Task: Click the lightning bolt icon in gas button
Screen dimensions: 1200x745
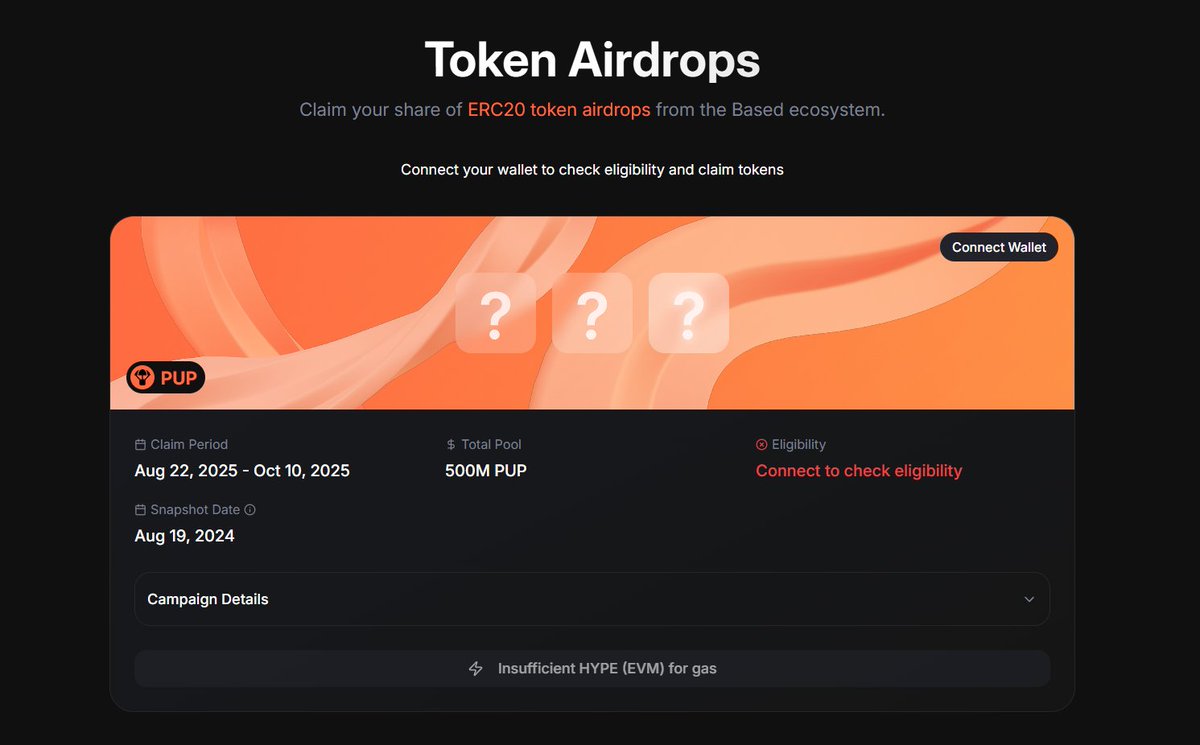Action: tap(476, 668)
